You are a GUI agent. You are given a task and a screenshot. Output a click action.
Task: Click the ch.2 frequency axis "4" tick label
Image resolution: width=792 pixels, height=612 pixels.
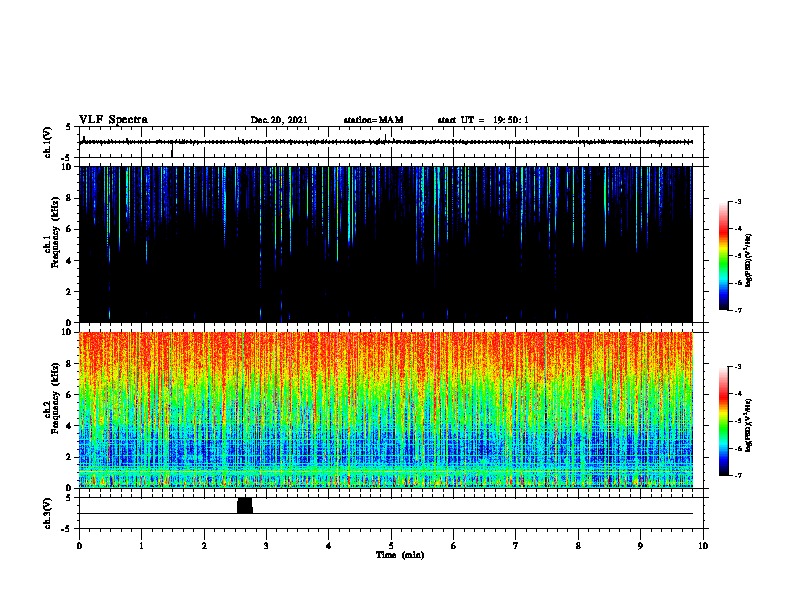[69, 426]
